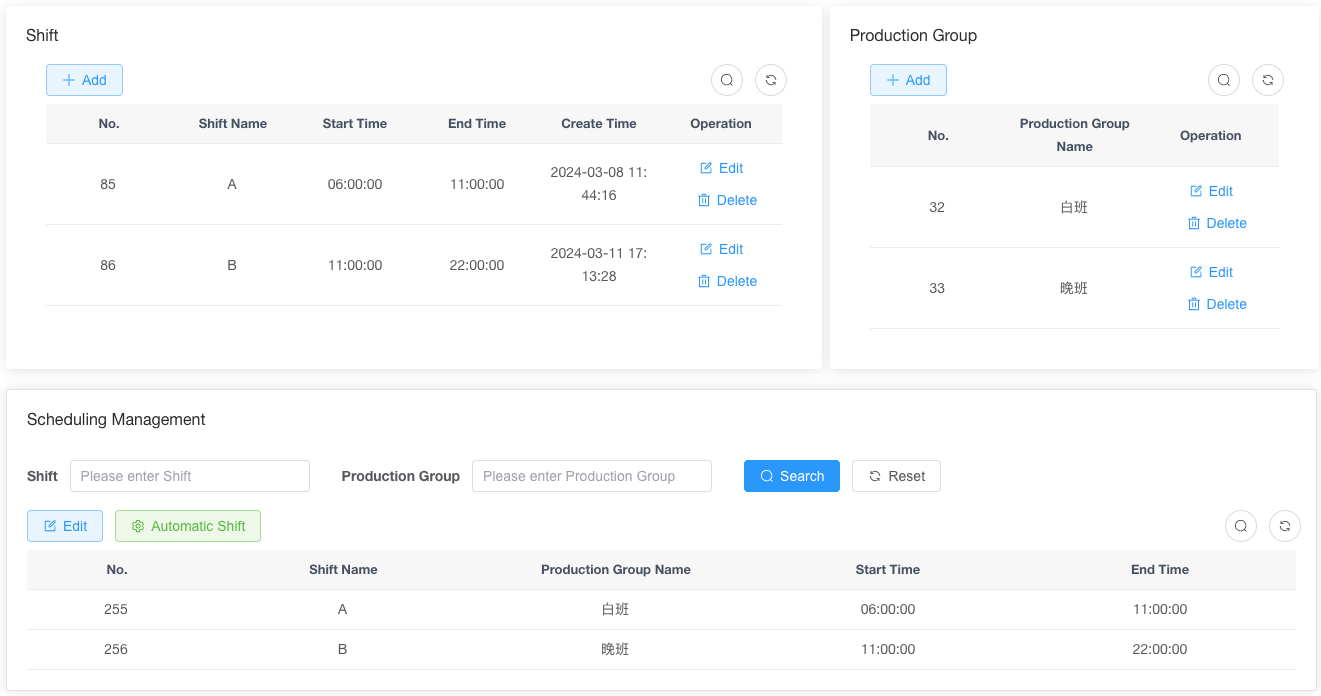Click Create Time column header
This screenshot has width=1321, height=696.
(x=599, y=124)
